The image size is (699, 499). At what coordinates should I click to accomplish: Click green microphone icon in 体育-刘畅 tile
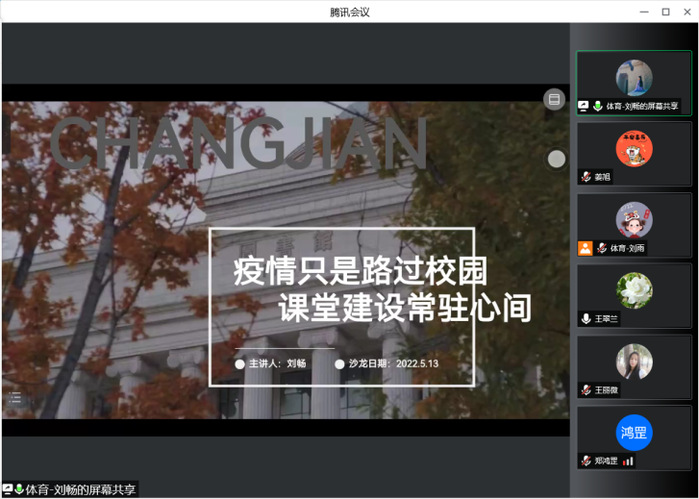pos(598,106)
